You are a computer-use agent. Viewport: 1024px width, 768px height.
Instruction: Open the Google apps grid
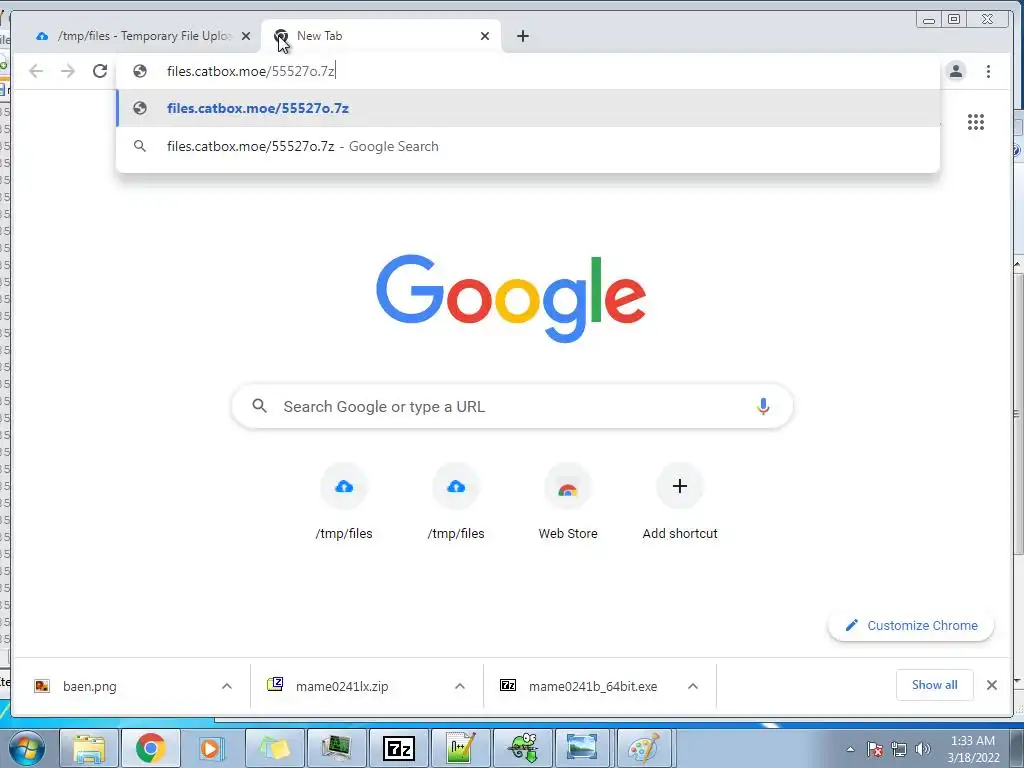[x=976, y=122]
